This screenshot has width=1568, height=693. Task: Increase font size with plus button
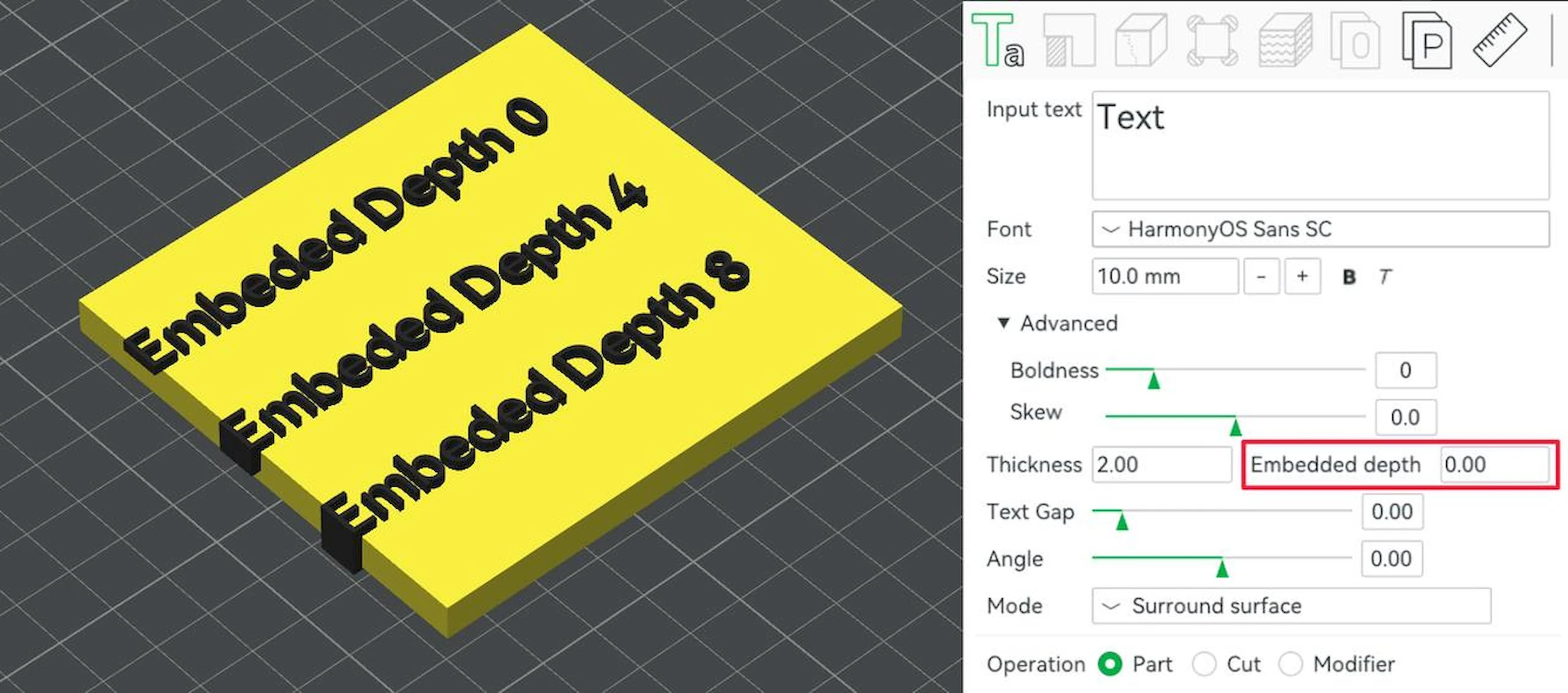tap(1302, 277)
